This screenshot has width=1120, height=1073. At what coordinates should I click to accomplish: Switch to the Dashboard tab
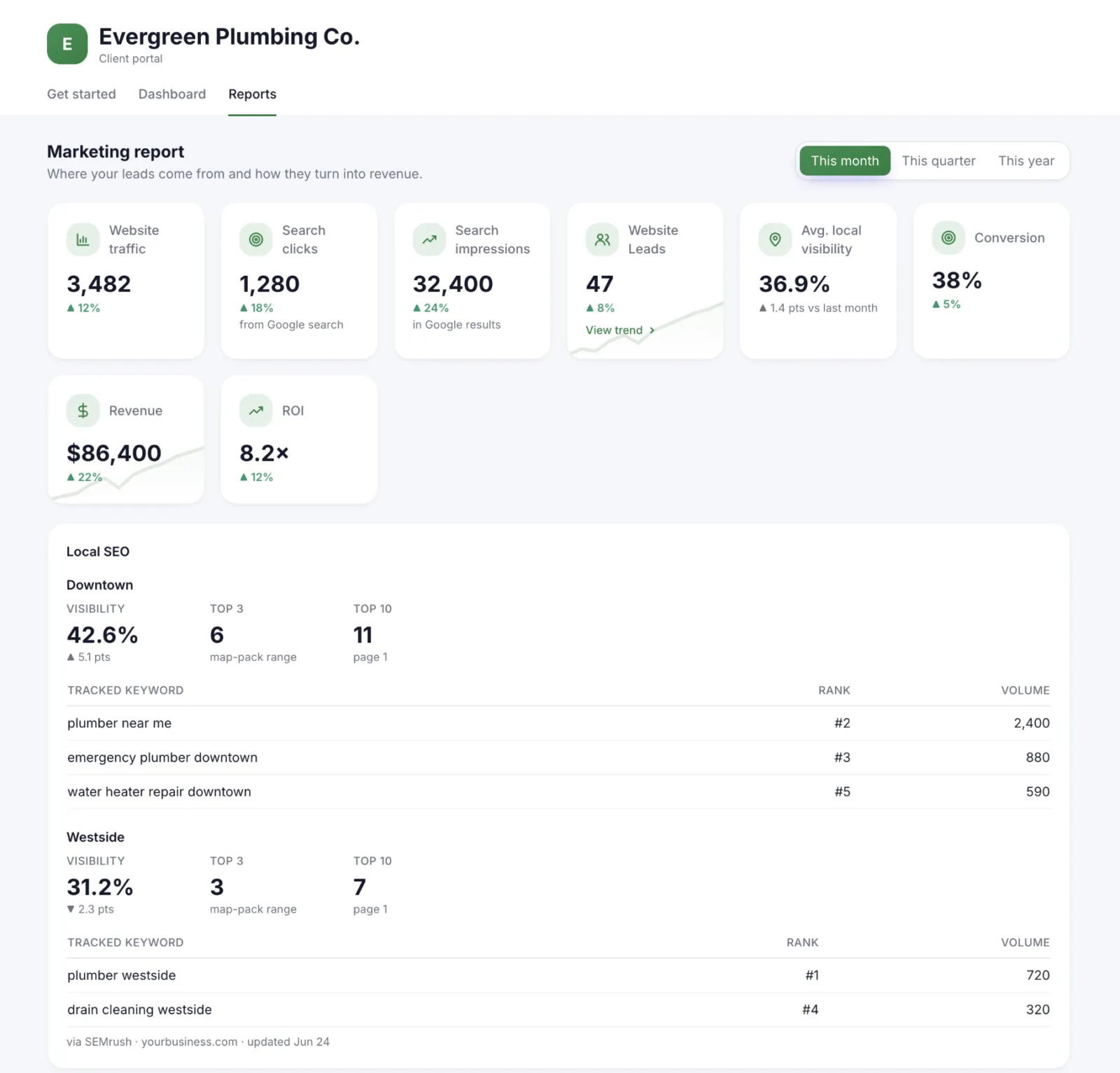pos(172,94)
